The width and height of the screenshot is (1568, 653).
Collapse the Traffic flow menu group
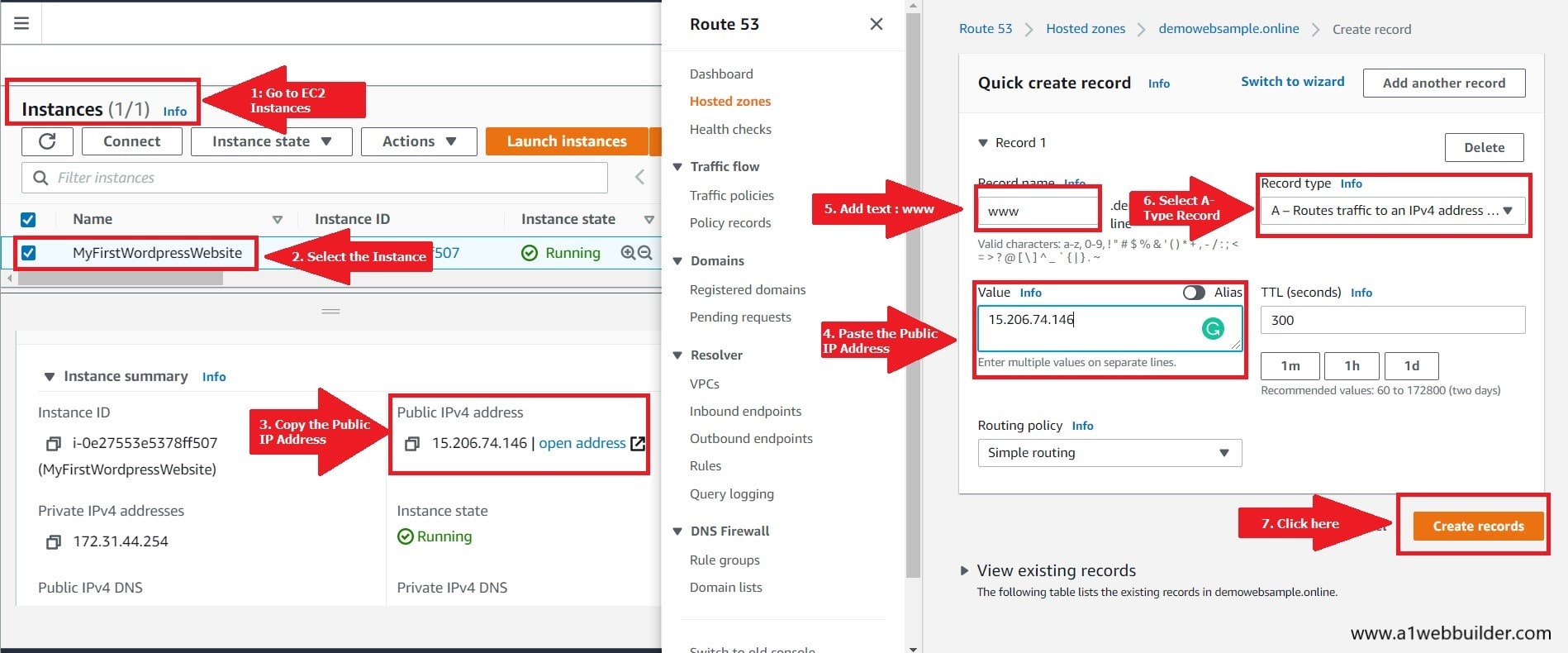(x=677, y=167)
